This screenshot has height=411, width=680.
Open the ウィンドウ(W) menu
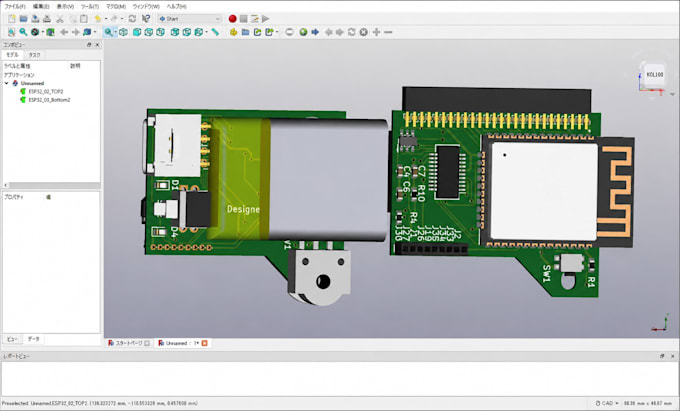tap(146, 7)
